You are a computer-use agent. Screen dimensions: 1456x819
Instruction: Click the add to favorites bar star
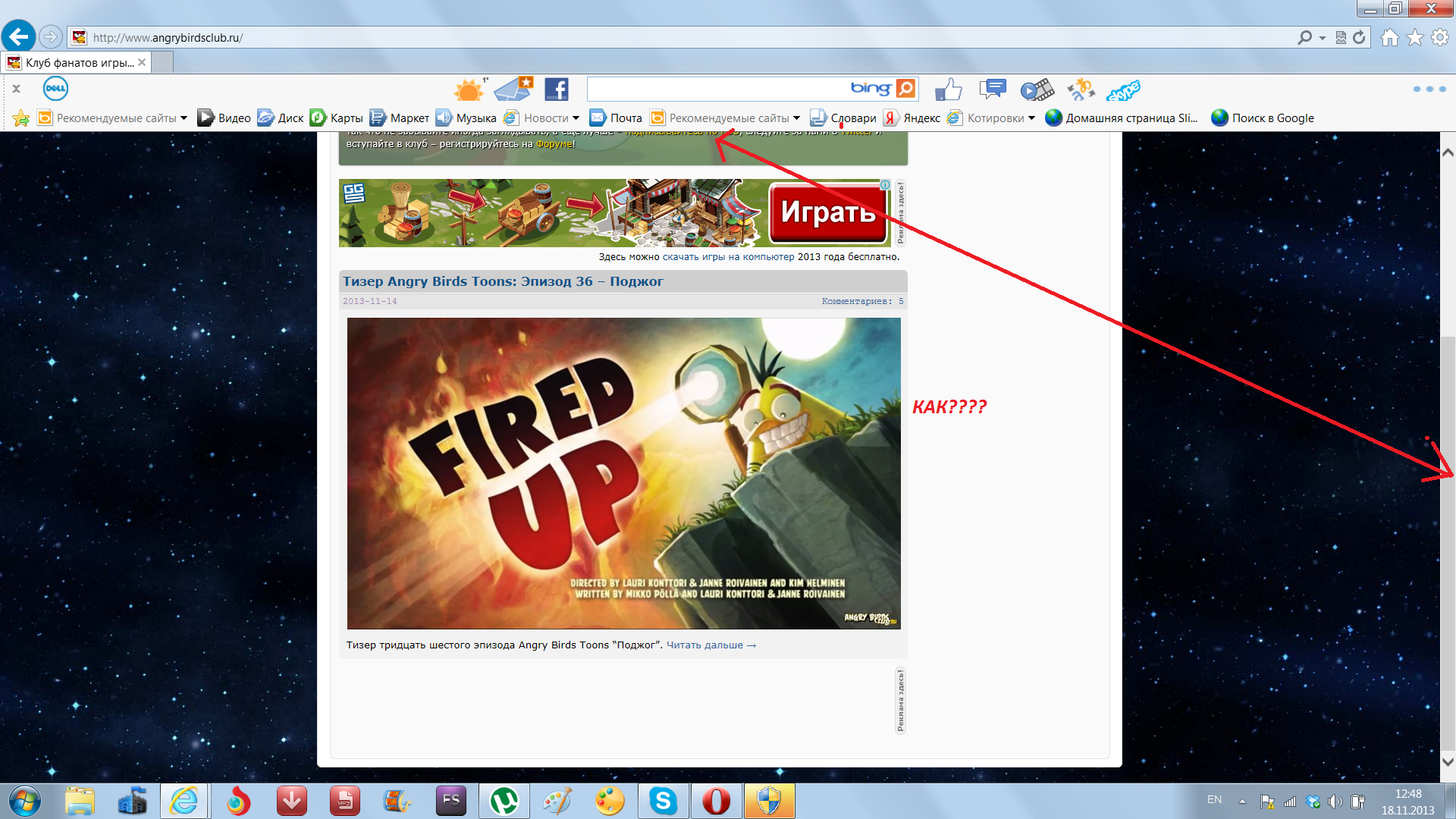click(21, 118)
